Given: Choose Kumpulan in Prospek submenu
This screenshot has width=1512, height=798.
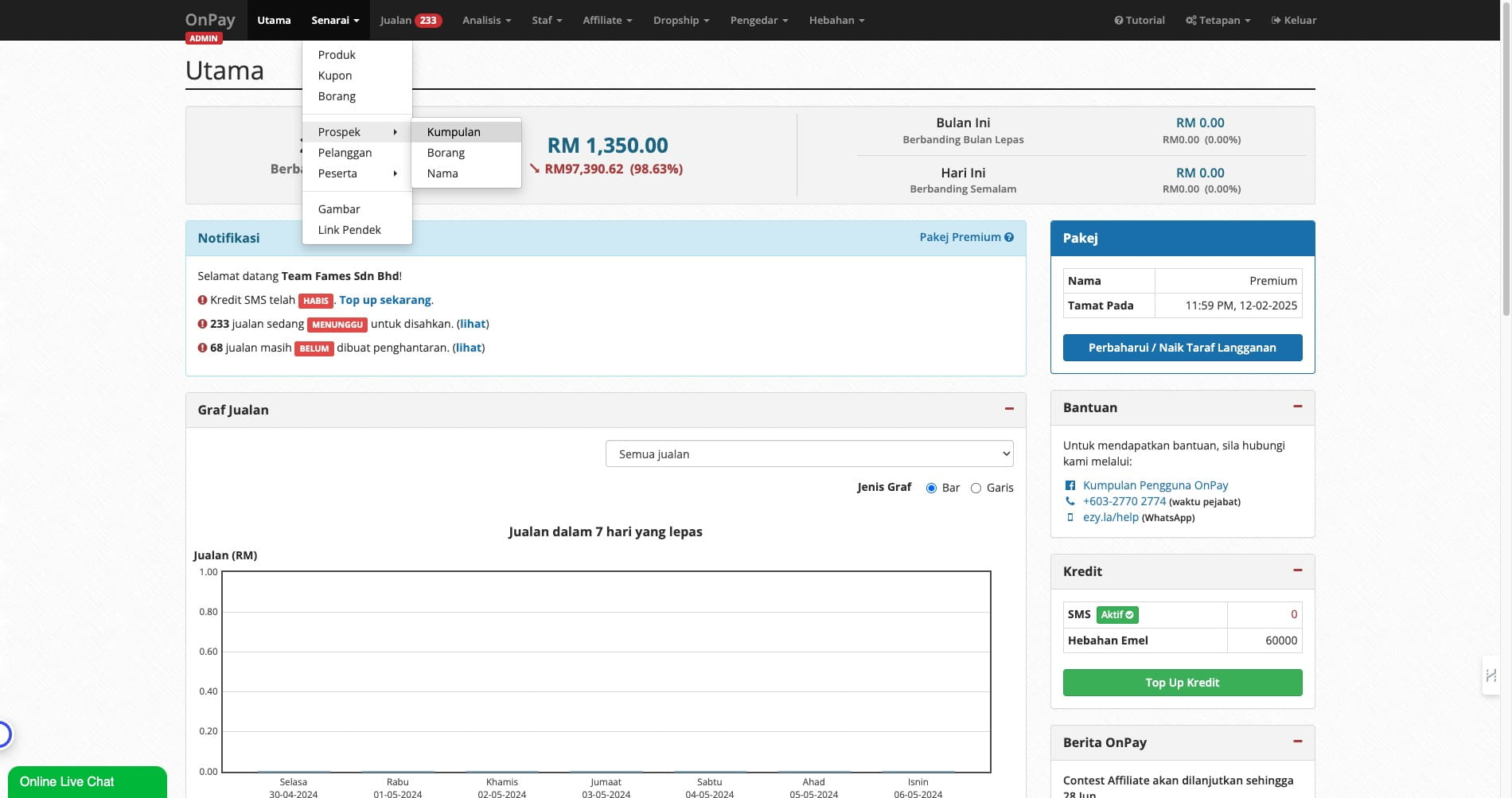Looking at the screenshot, I should 466,132.
